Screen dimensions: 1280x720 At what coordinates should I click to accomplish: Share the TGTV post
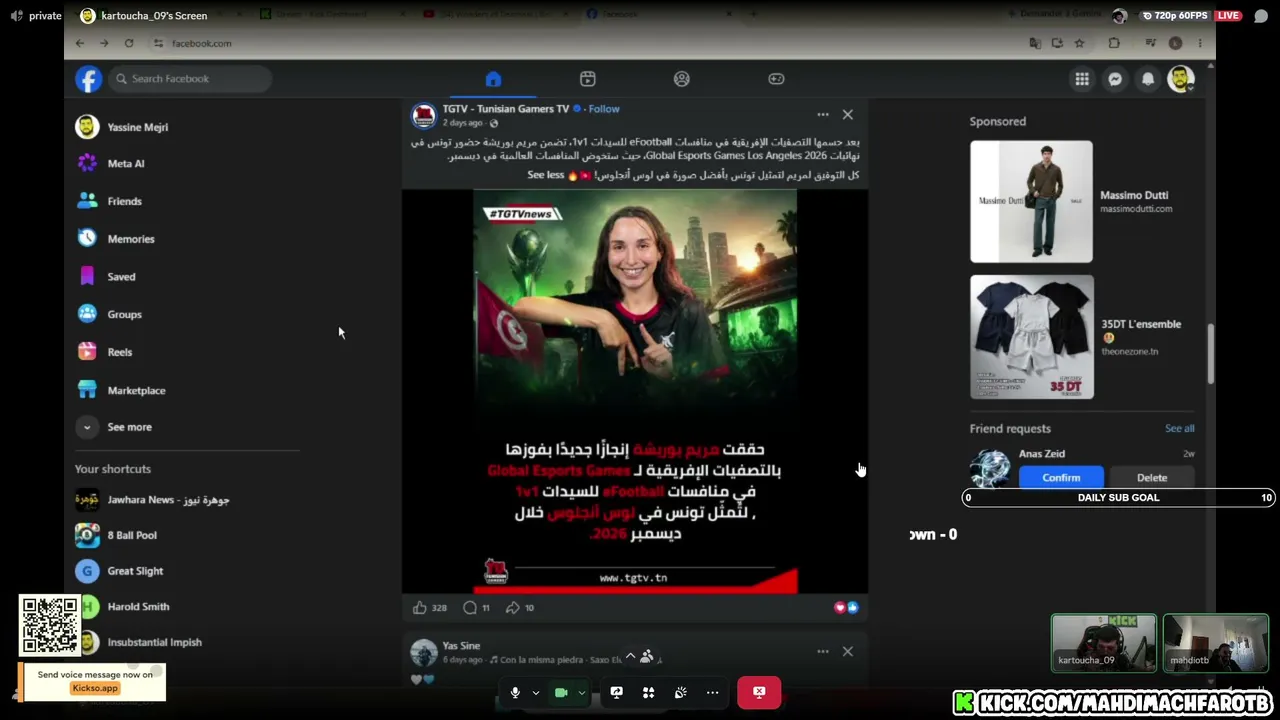coord(519,607)
